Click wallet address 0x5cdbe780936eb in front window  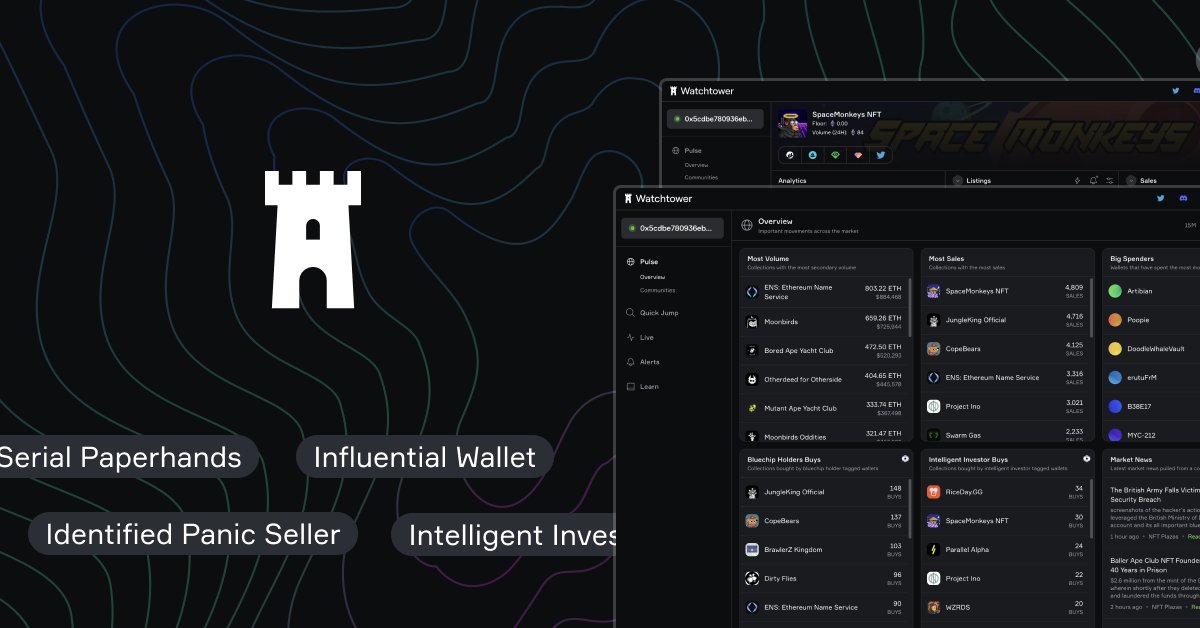[x=670, y=228]
